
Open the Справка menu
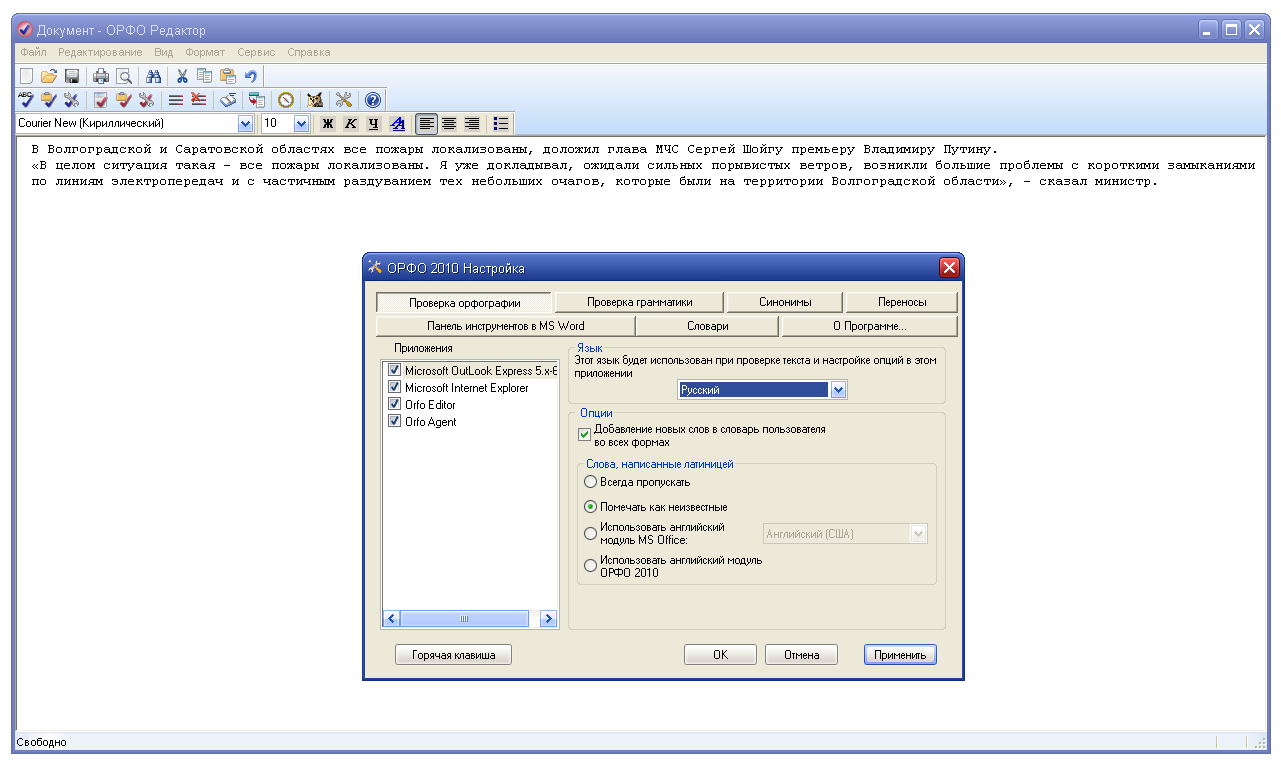(x=309, y=52)
